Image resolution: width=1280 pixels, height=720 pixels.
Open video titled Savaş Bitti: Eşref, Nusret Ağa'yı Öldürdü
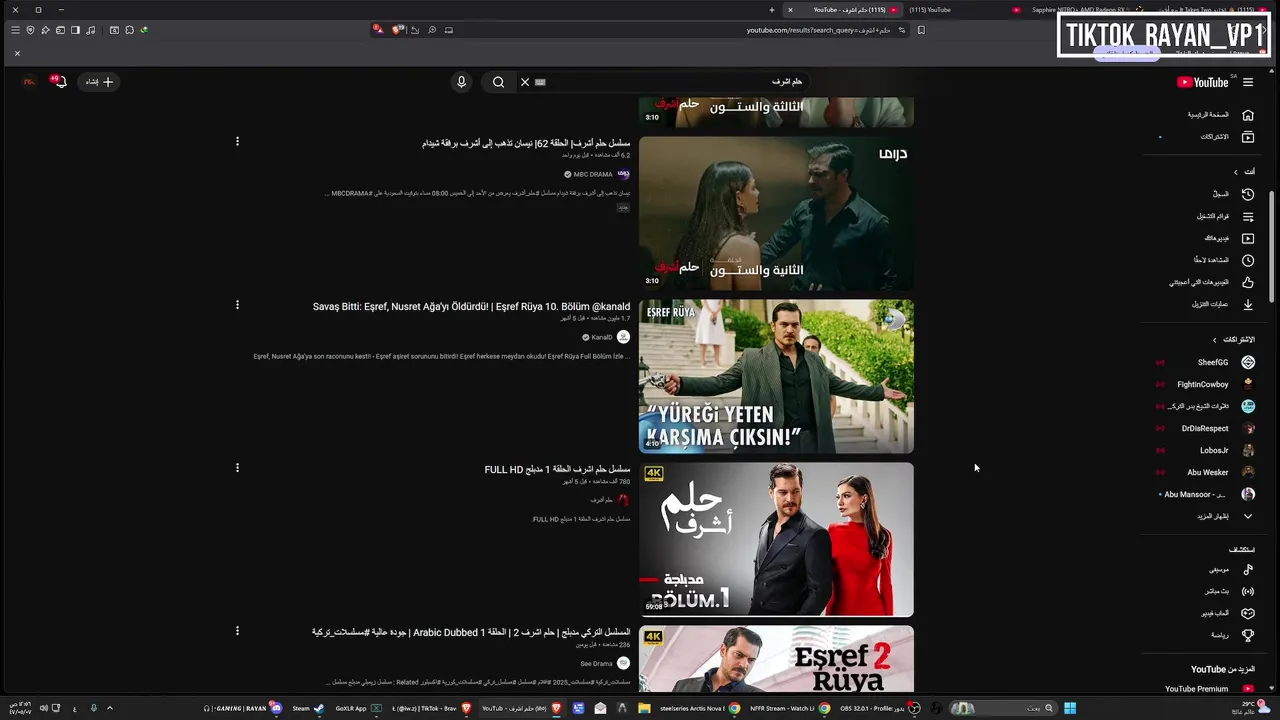[x=471, y=307]
